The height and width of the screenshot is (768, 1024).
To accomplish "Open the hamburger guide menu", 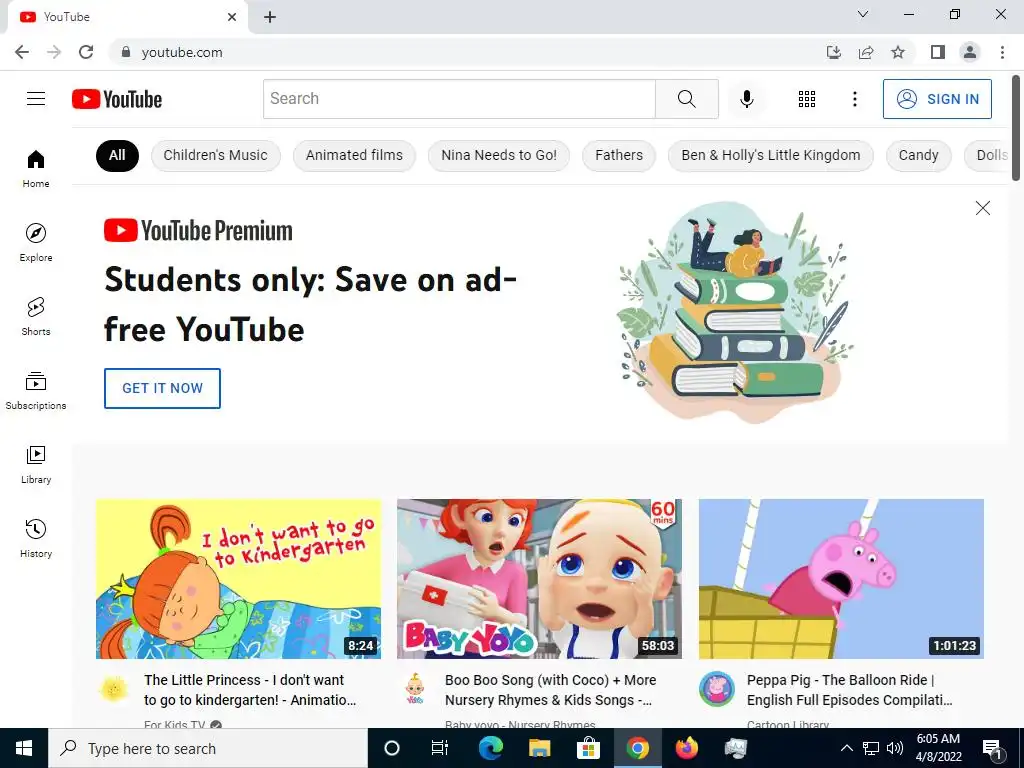I will tap(36, 99).
